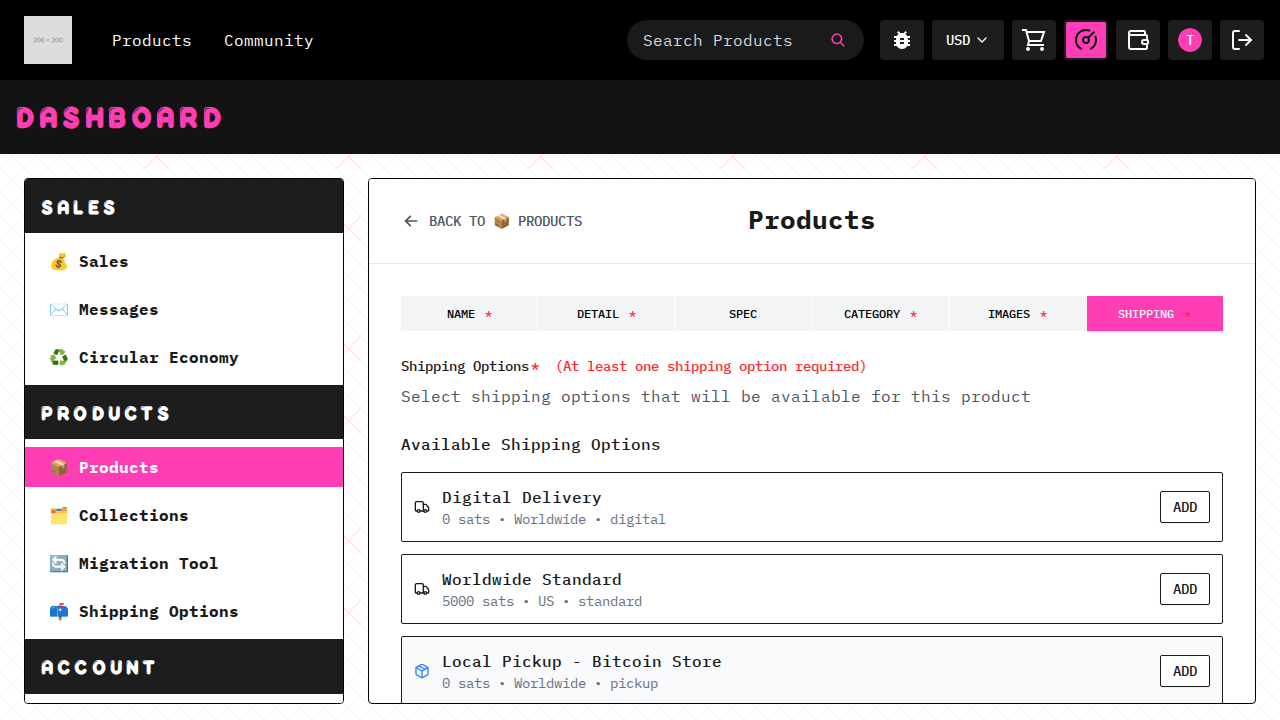This screenshot has width=1280, height=720.
Task: Open Migration Tool in the sidebar
Action: tap(184, 563)
